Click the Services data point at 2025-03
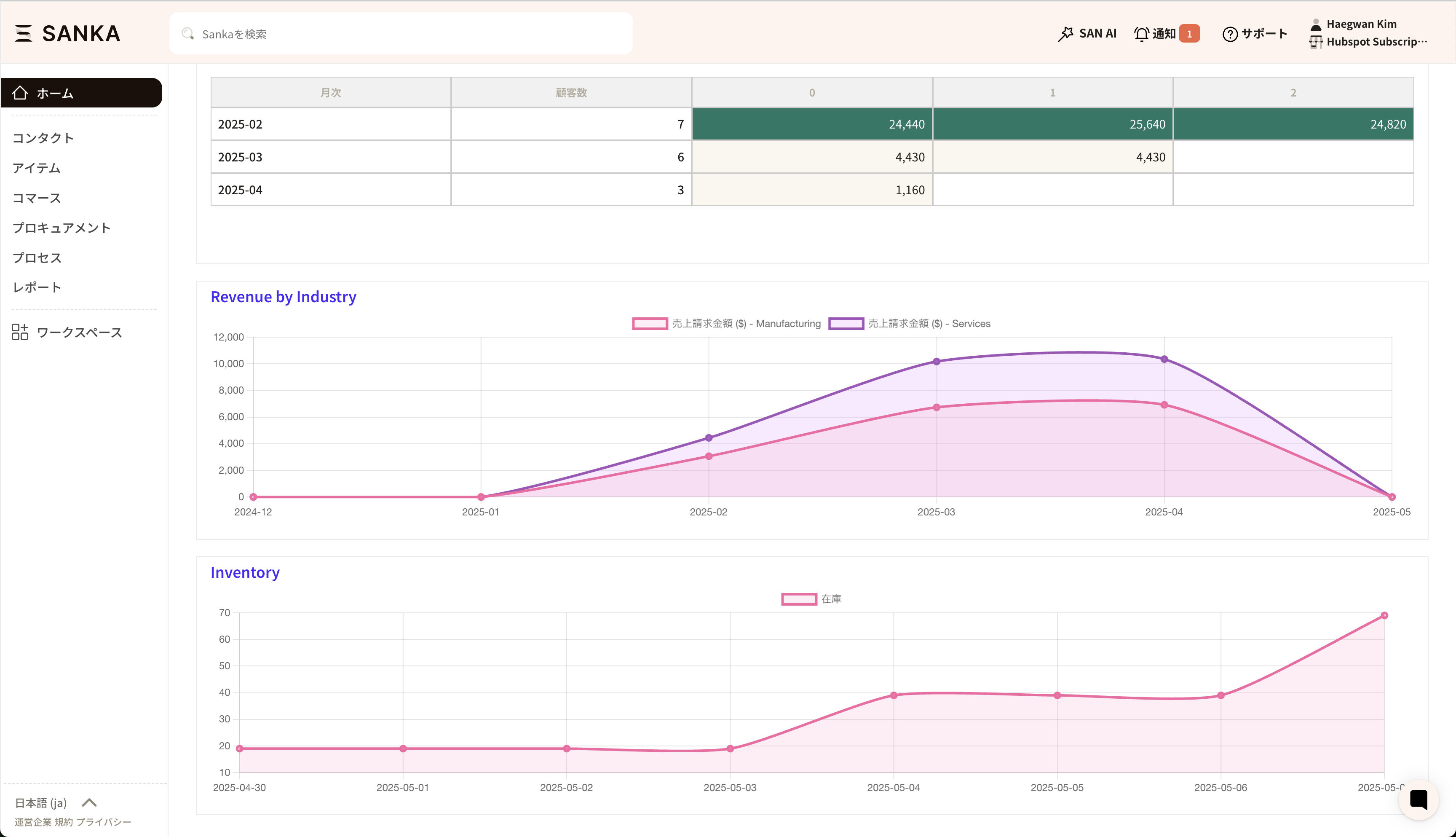 [x=936, y=362]
